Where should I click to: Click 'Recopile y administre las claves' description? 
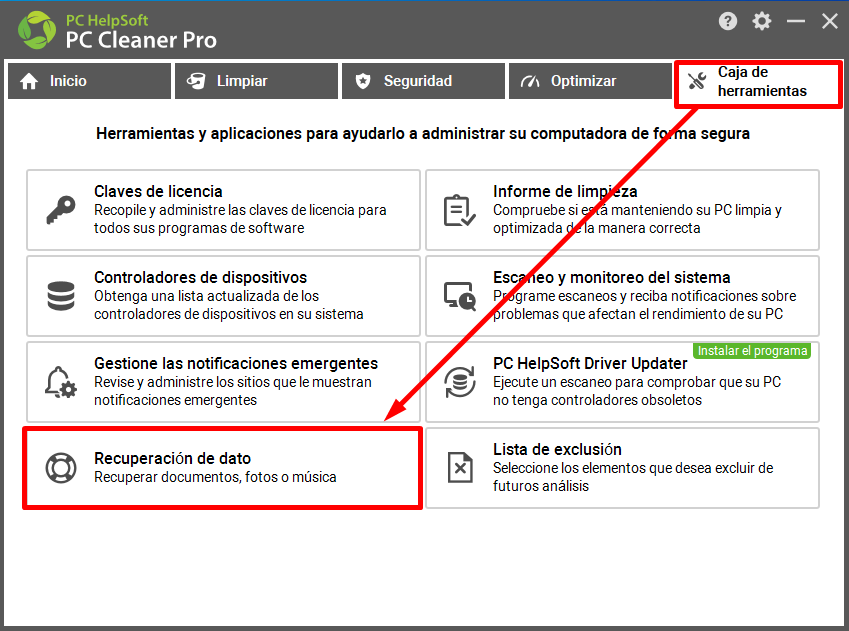[x=240, y=219]
